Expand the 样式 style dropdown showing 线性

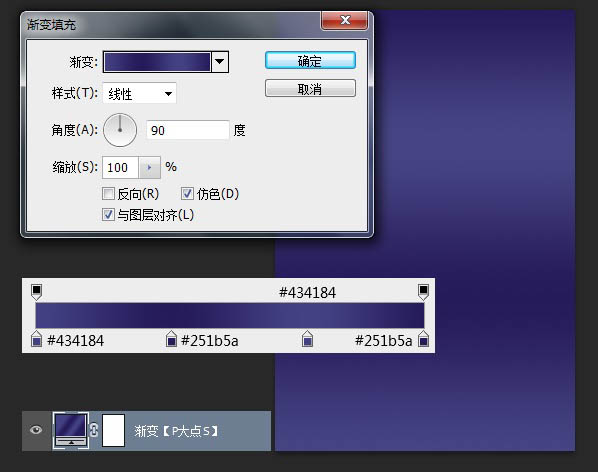coord(139,93)
